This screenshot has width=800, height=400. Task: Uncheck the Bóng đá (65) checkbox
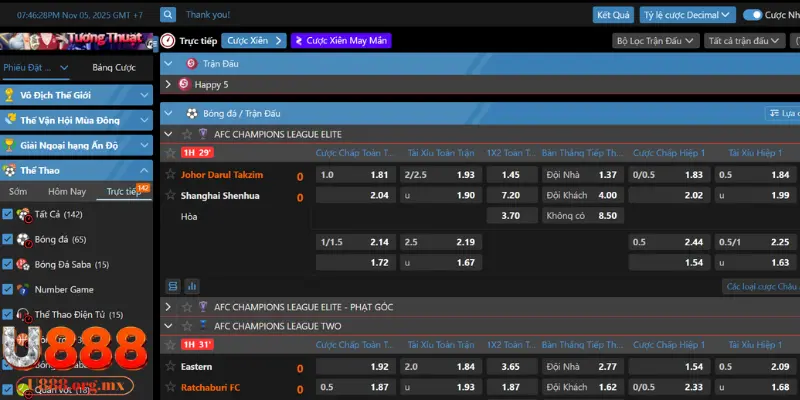8,239
